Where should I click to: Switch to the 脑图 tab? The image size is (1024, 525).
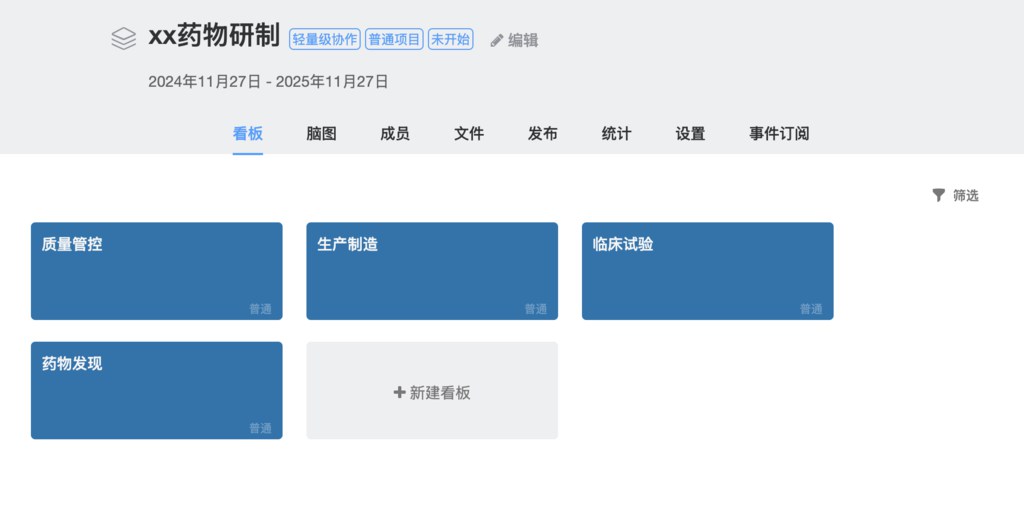point(321,134)
